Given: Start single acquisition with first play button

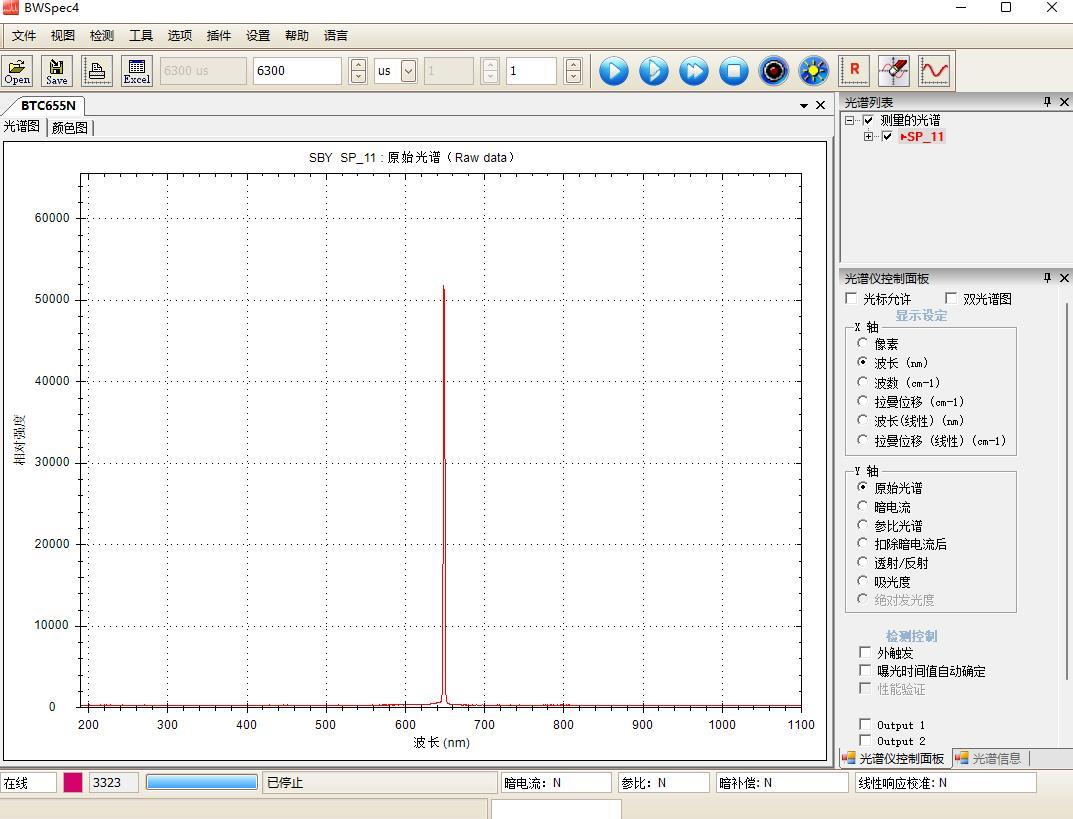Looking at the screenshot, I should tap(614, 71).
